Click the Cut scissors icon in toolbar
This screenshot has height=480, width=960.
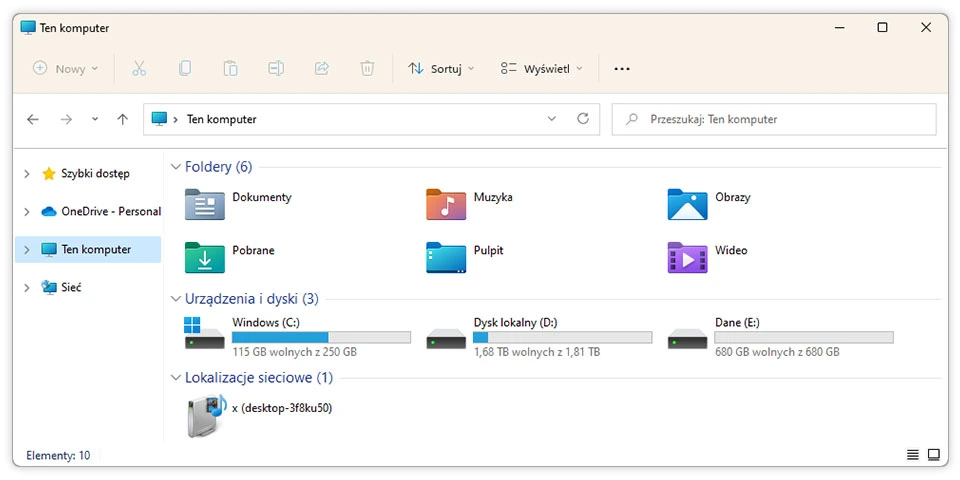pos(139,68)
